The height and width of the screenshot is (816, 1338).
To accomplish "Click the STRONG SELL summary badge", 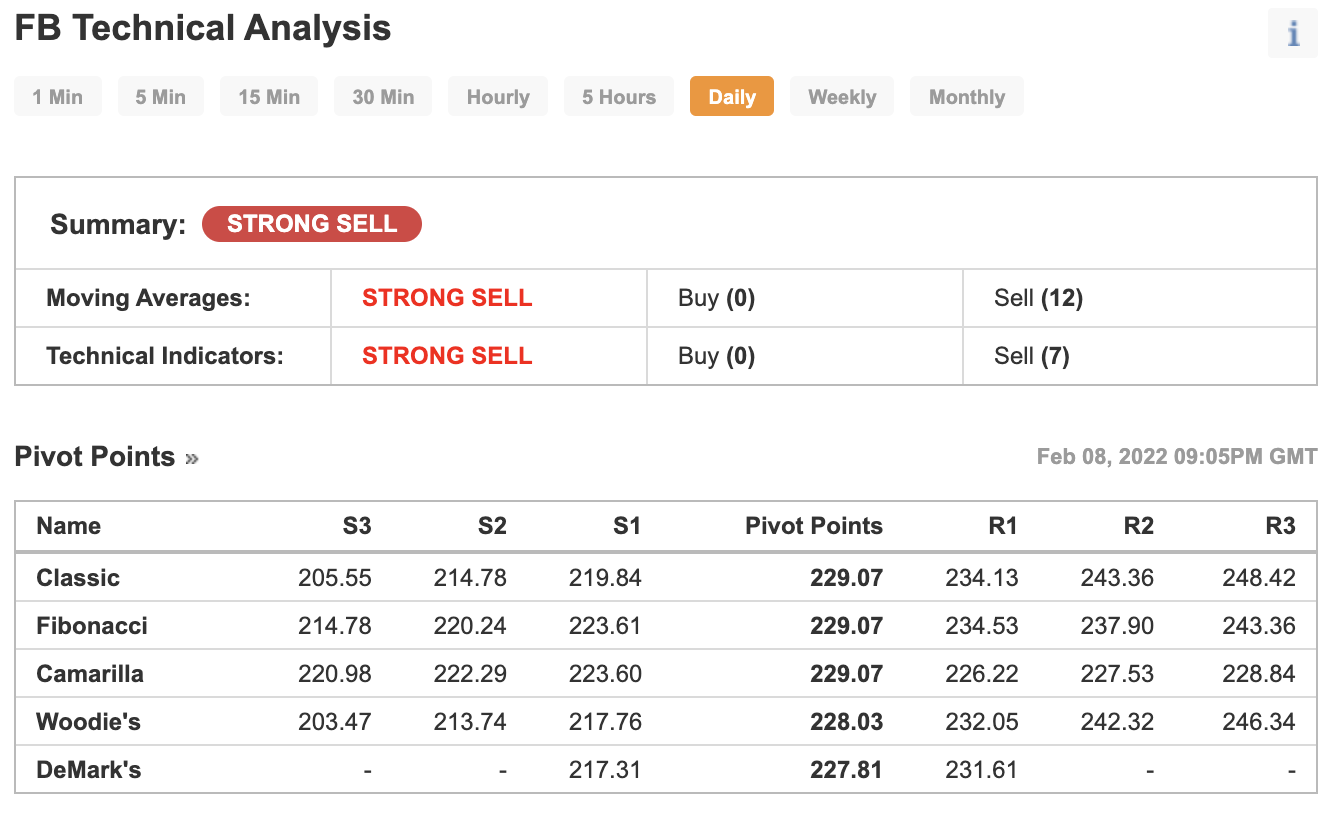I will [x=312, y=224].
